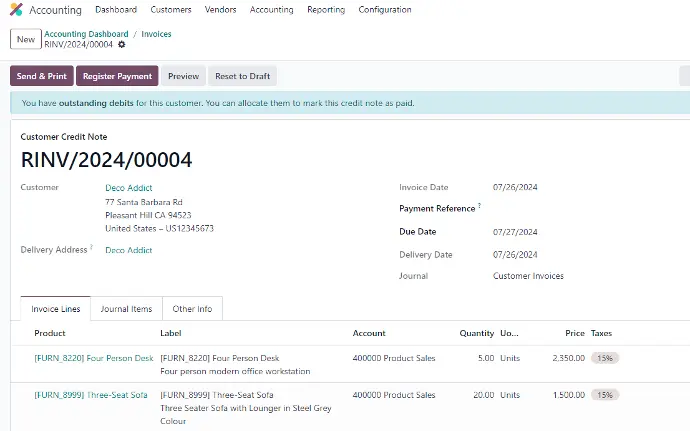Switch to the Journal Items tab
Image resolution: width=690 pixels, height=431 pixels.
click(126, 309)
